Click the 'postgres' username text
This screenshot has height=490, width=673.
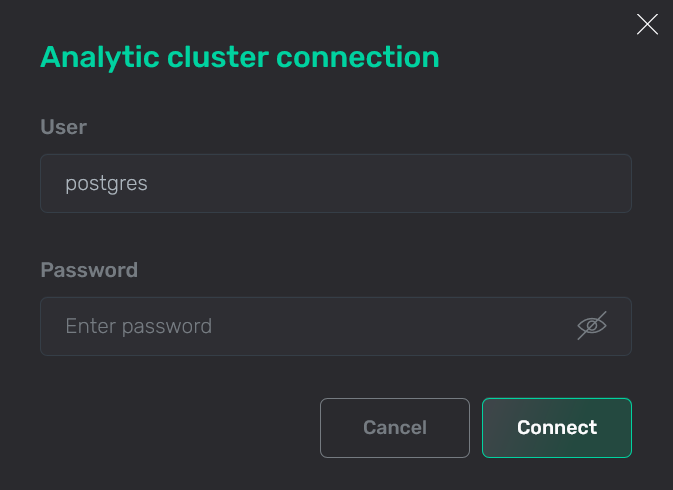(x=107, y=184)
